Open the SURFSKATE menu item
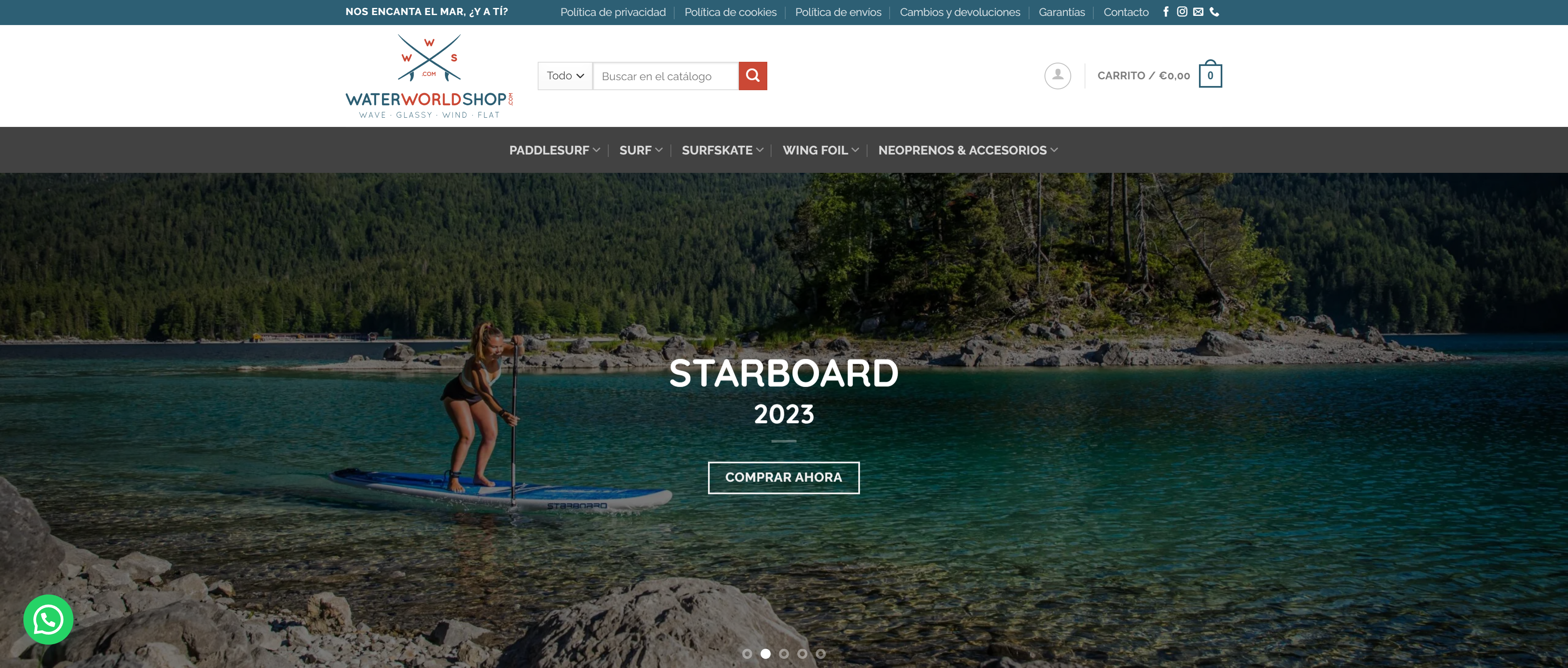 coord(723,150)
